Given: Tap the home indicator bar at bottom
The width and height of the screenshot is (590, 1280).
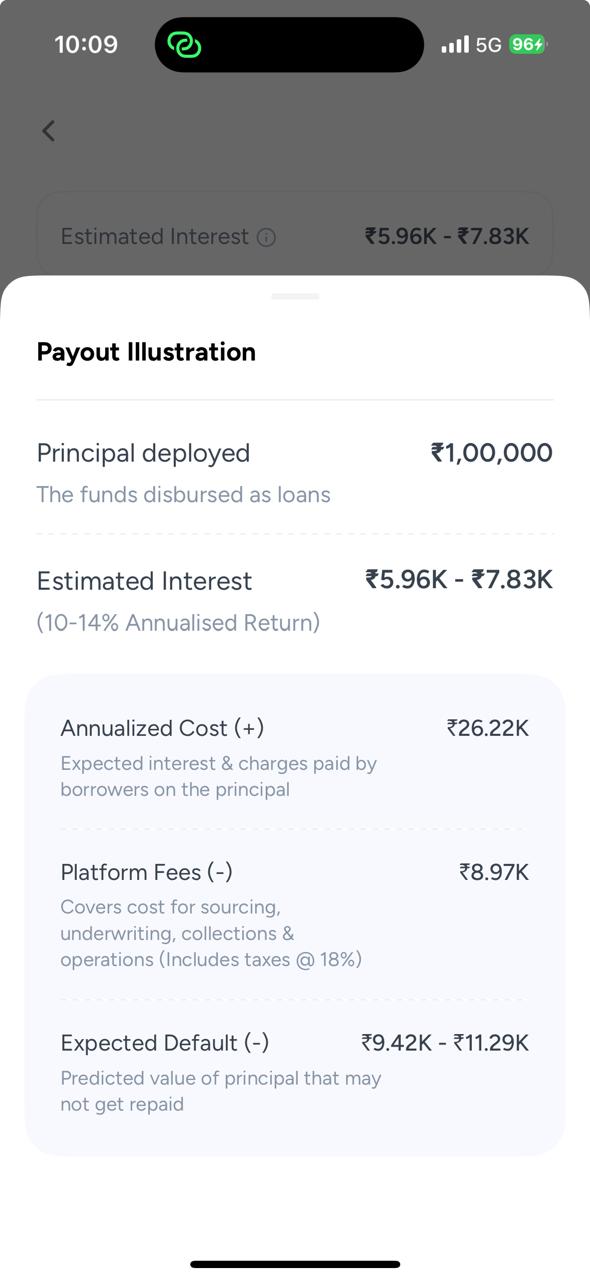Looking at the screenshot, I should (x=295, y=1262).
